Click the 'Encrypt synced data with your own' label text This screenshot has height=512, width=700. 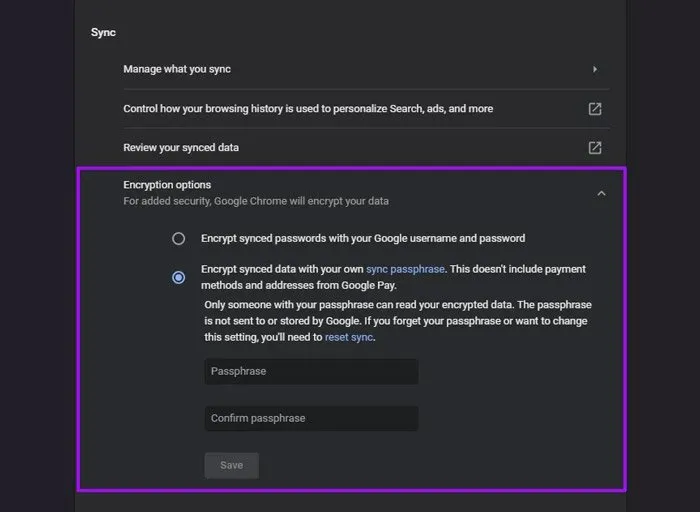[x=282, y=270]
